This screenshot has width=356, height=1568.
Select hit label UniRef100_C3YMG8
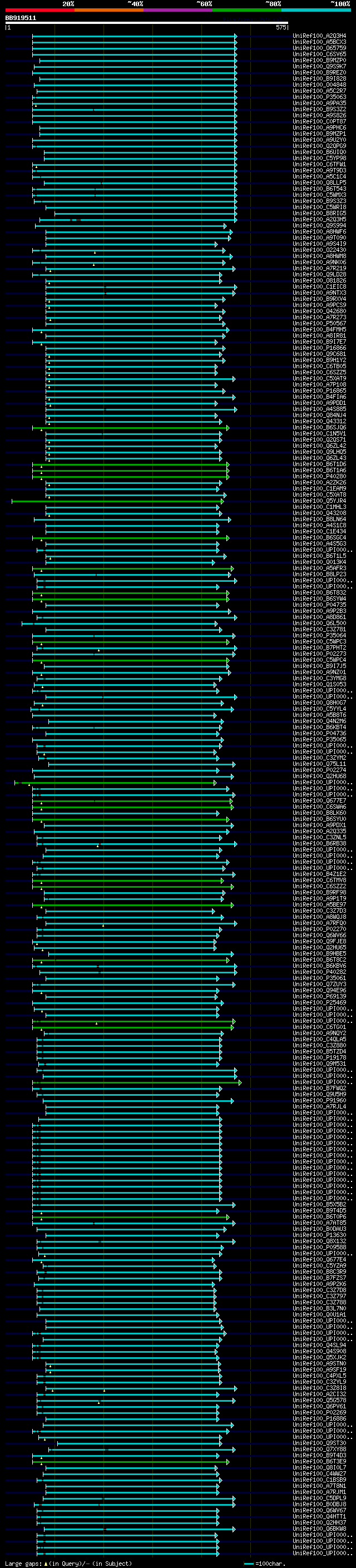[x=319, y=678]
